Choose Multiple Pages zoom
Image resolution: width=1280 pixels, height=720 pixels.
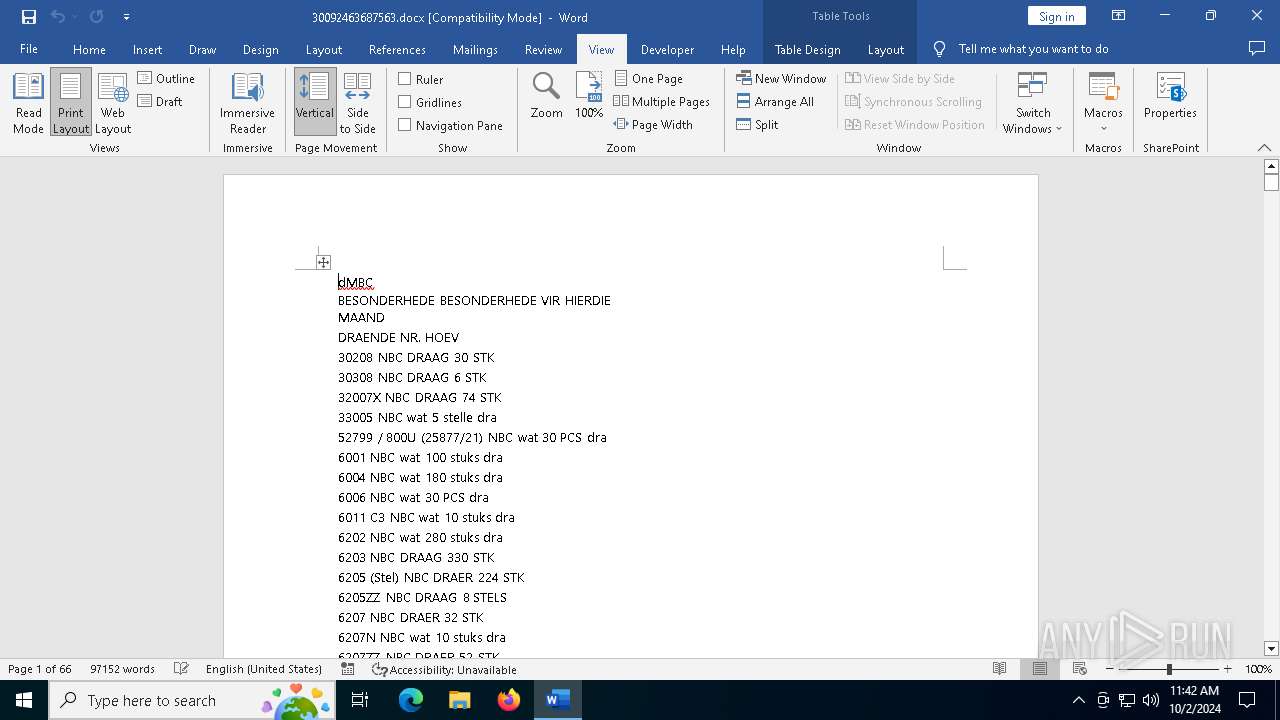pyautogui.click(x=661, y=101)
